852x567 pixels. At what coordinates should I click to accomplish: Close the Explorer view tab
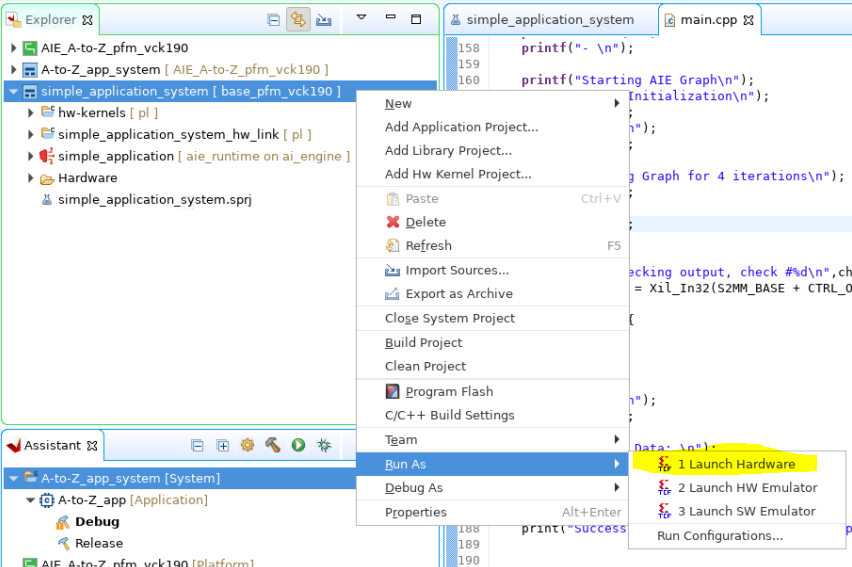[x=87, y=20]
